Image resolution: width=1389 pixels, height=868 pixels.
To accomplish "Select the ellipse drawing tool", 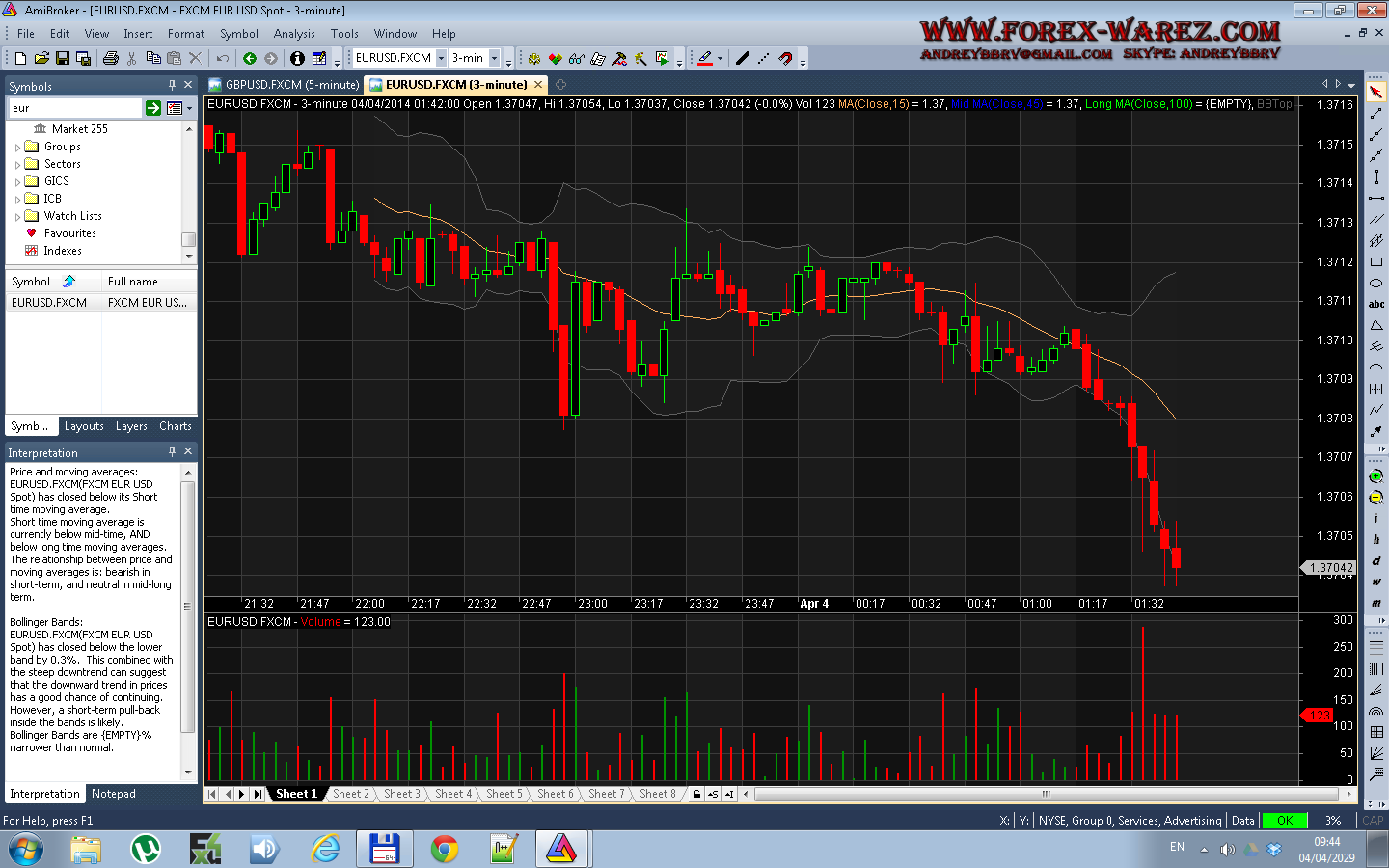I will tap(1375, 283).
